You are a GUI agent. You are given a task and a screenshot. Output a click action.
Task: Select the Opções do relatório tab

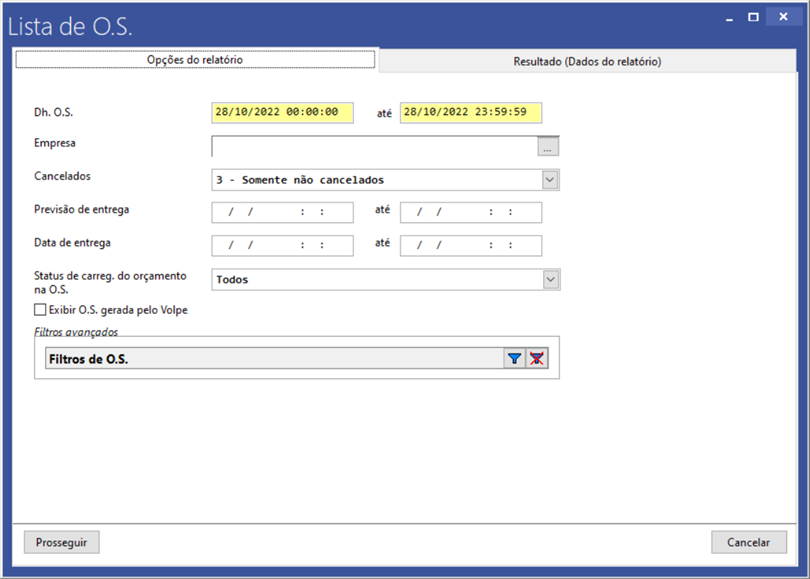click(195, 60)
